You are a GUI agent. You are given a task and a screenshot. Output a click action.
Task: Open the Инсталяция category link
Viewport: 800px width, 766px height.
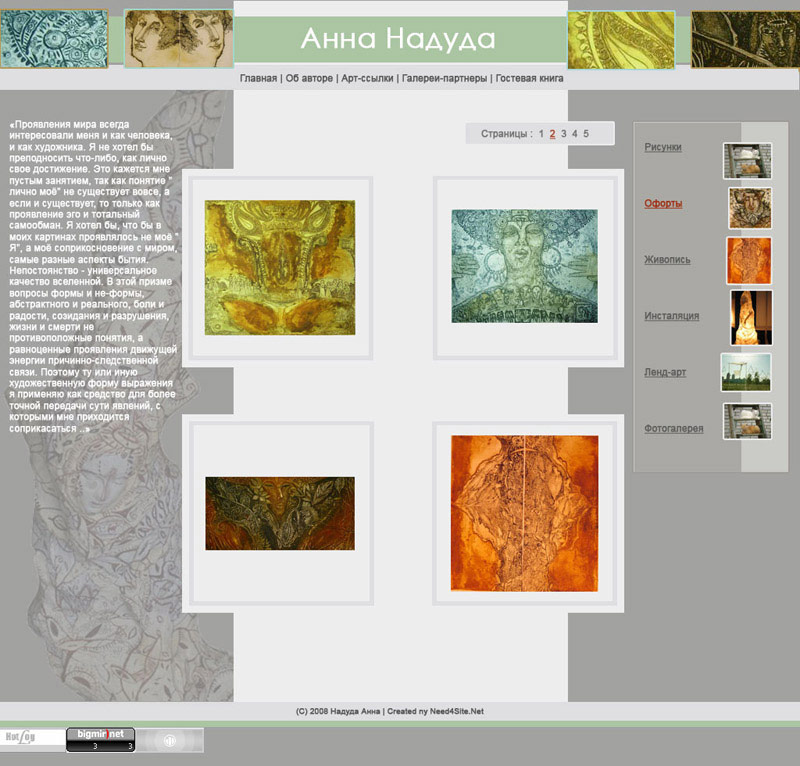671,315
